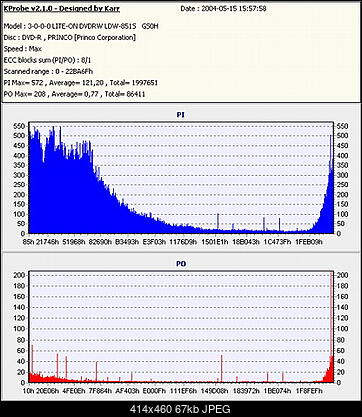This screenshot has width=362, height=417.
Task: Click the '10h' label on the PO x-axis
Action: (29, 391)
